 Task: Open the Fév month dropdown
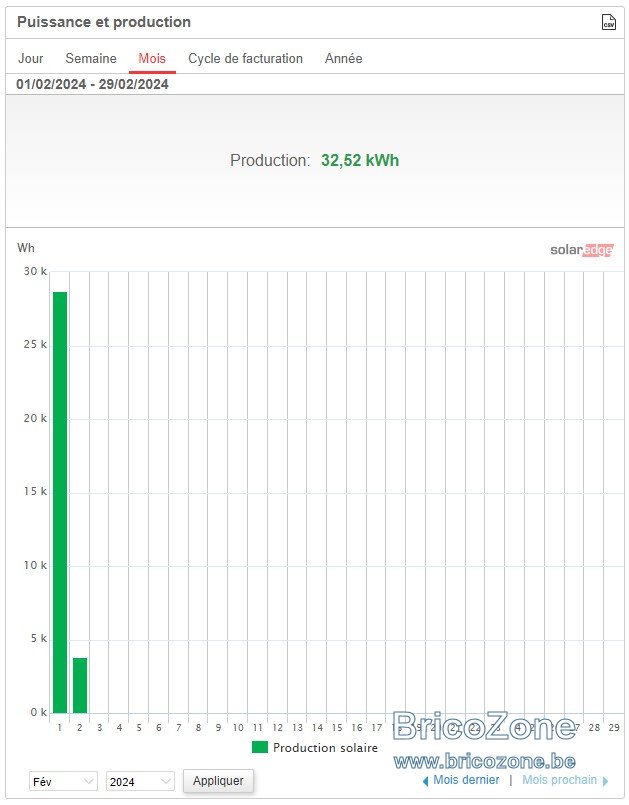pos(63,781)
